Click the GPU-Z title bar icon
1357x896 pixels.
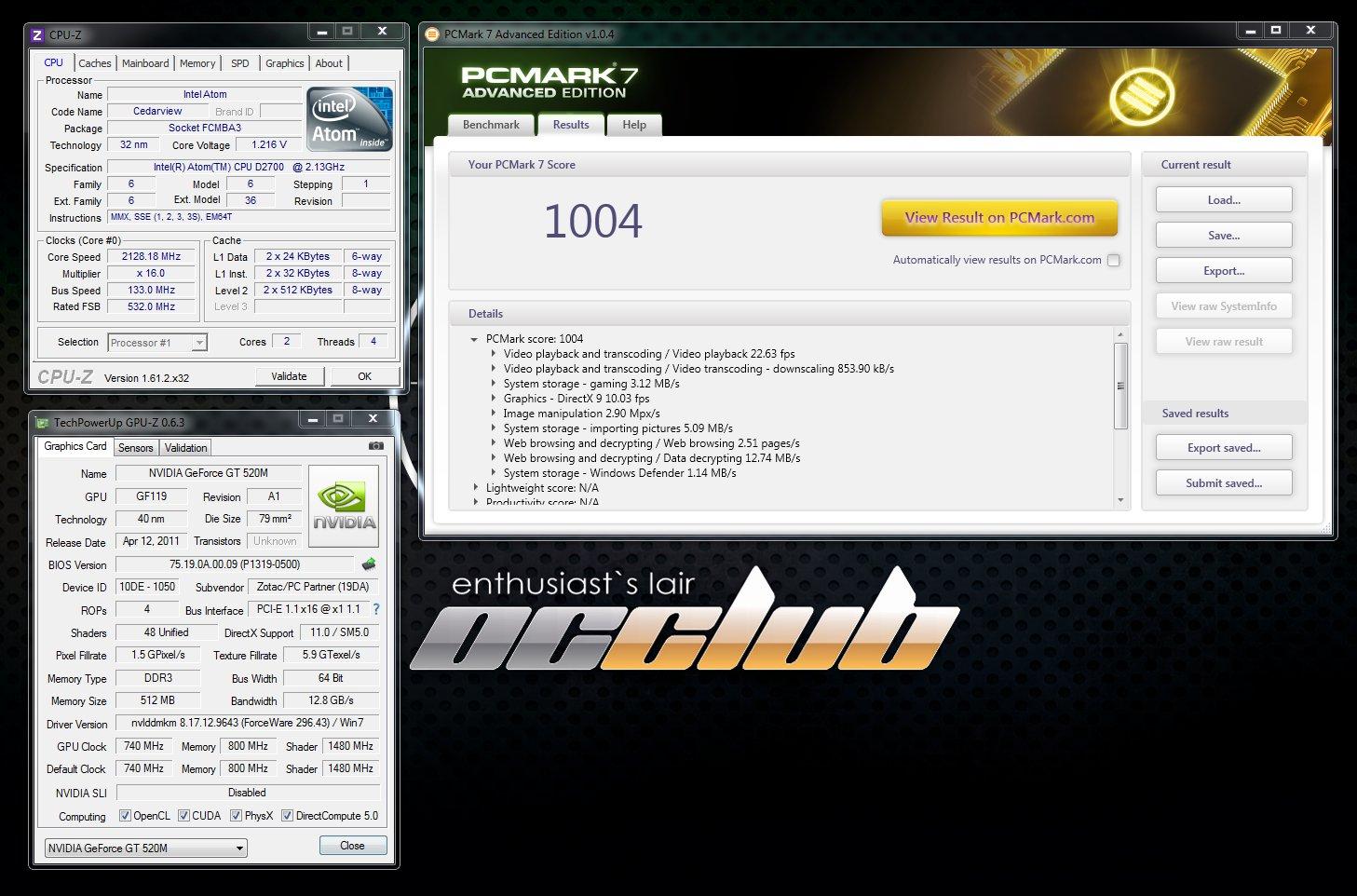42,423
